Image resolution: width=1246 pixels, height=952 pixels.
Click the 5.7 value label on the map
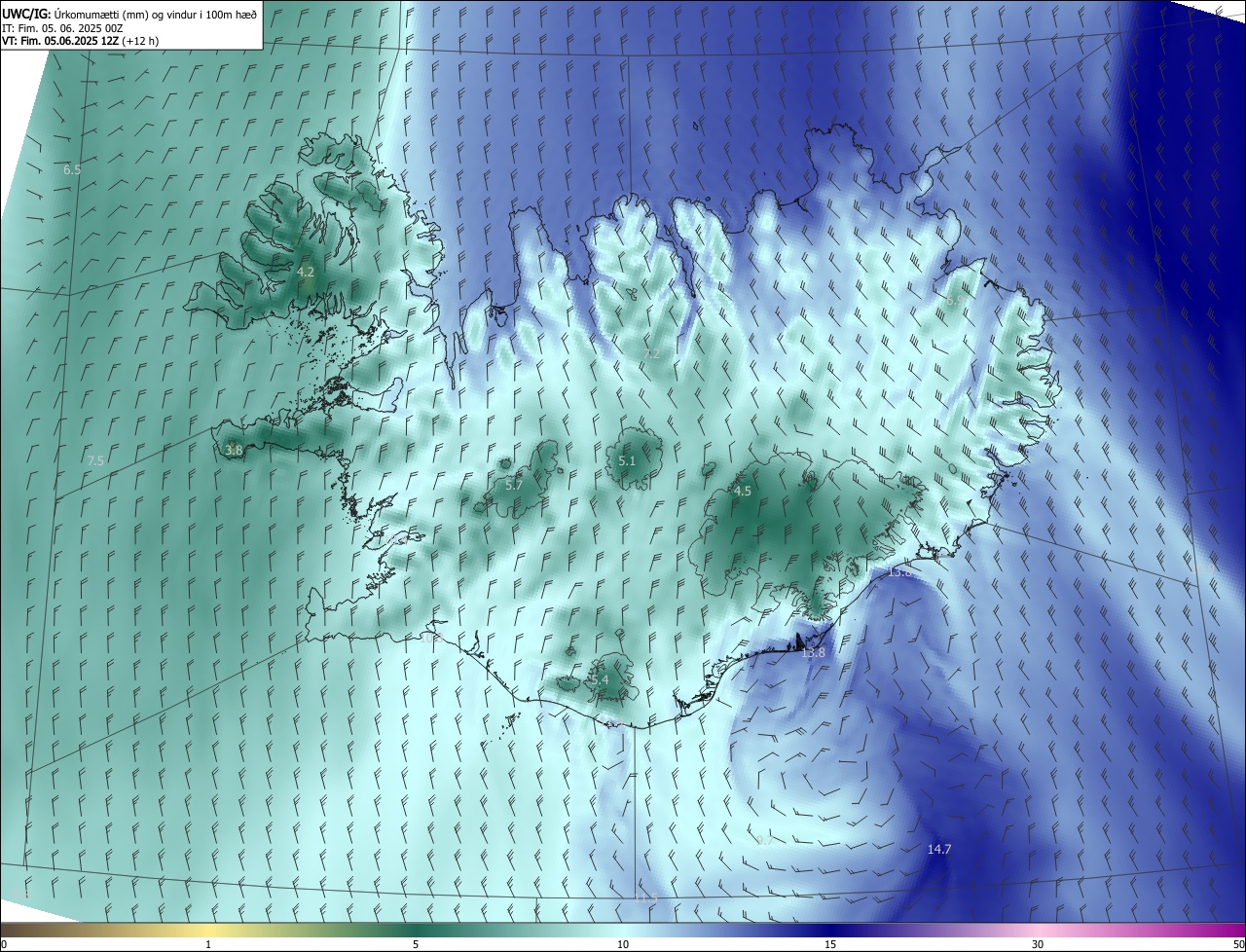(x=514, y=484)
